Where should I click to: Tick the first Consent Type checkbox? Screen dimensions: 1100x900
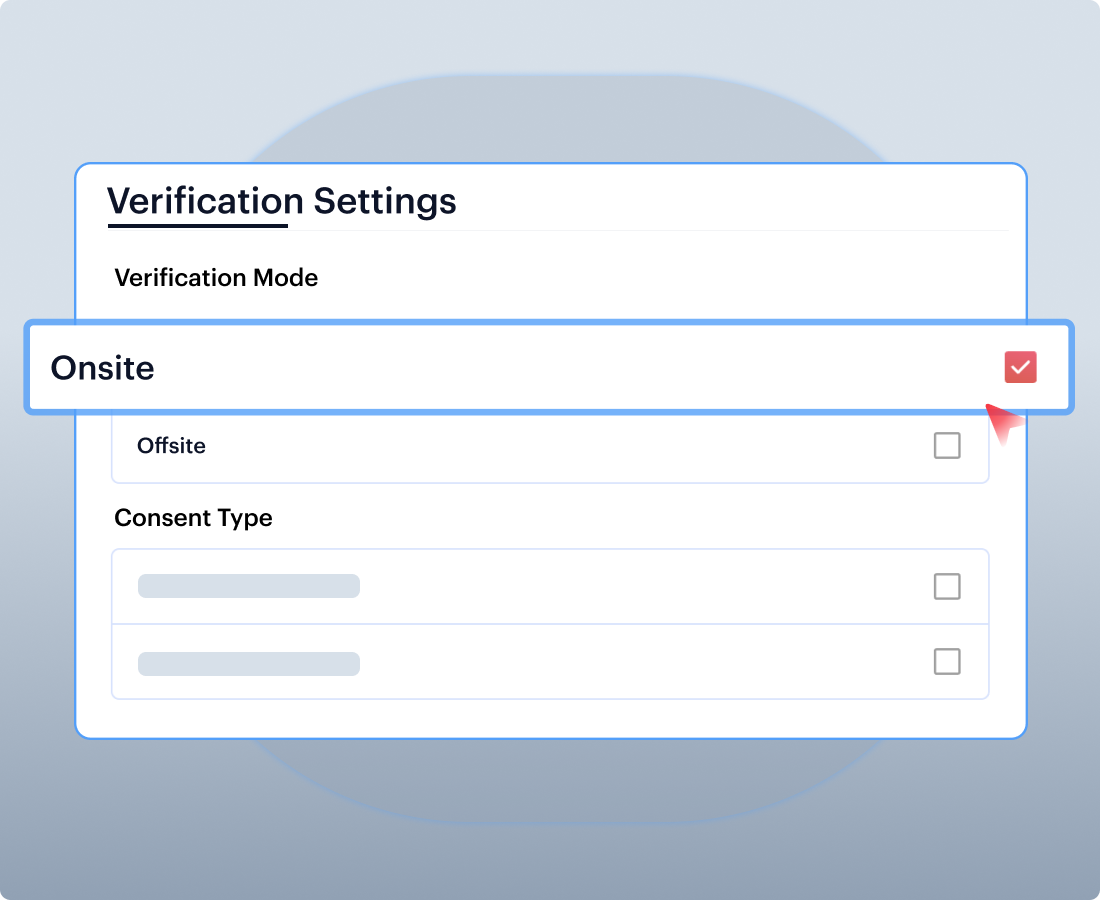(947, 586)
